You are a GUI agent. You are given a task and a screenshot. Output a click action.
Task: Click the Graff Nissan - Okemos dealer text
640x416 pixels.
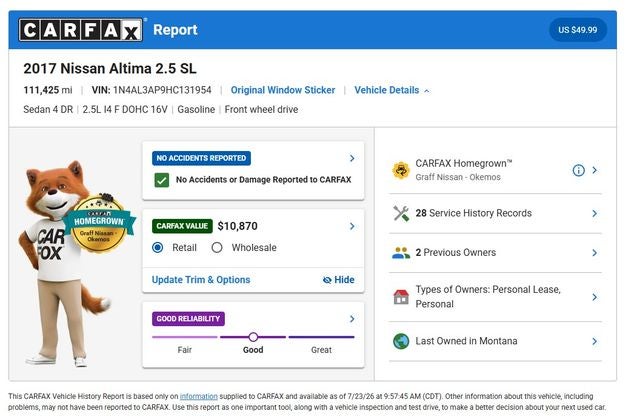(x=458, y=178)
